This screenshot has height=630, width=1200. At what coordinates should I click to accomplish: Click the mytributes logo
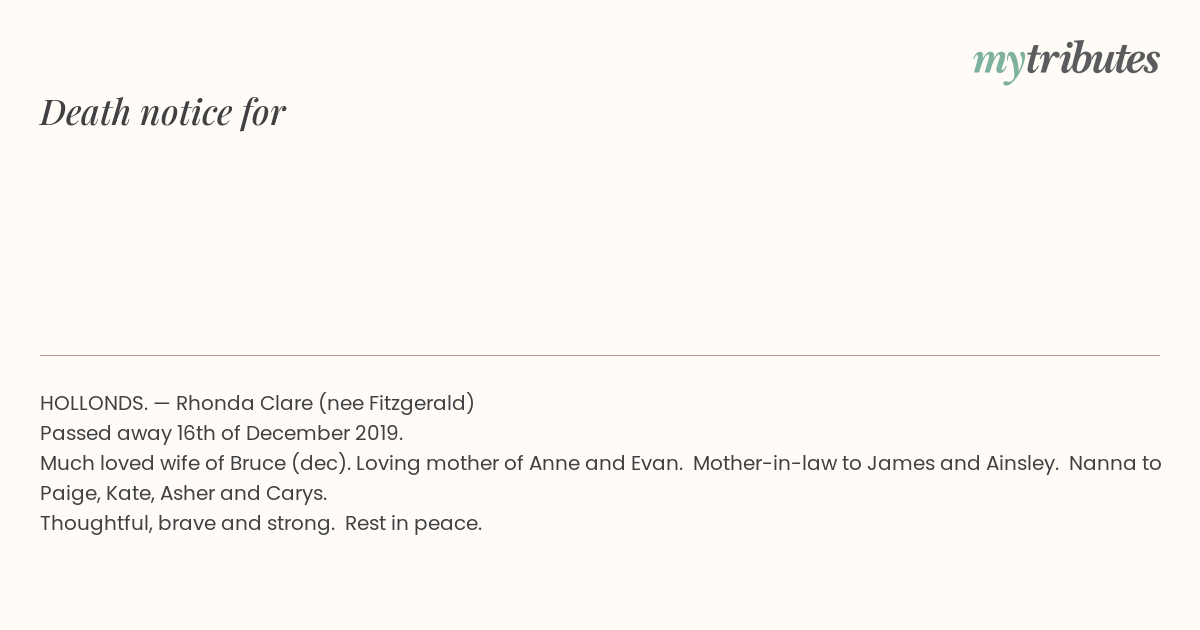coord(1066,61)
